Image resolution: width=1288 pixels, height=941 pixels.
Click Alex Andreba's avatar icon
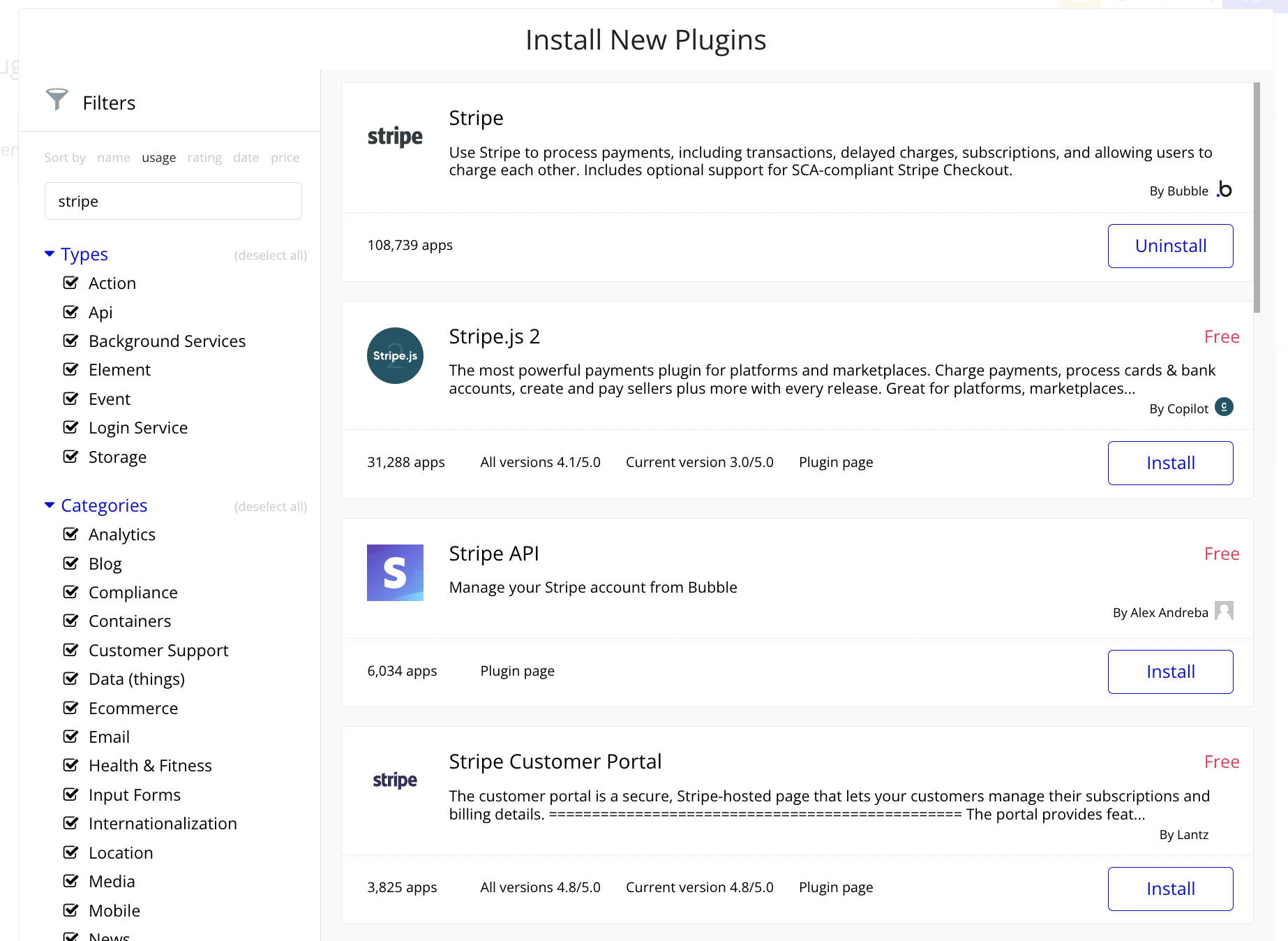click(1224, 611)
